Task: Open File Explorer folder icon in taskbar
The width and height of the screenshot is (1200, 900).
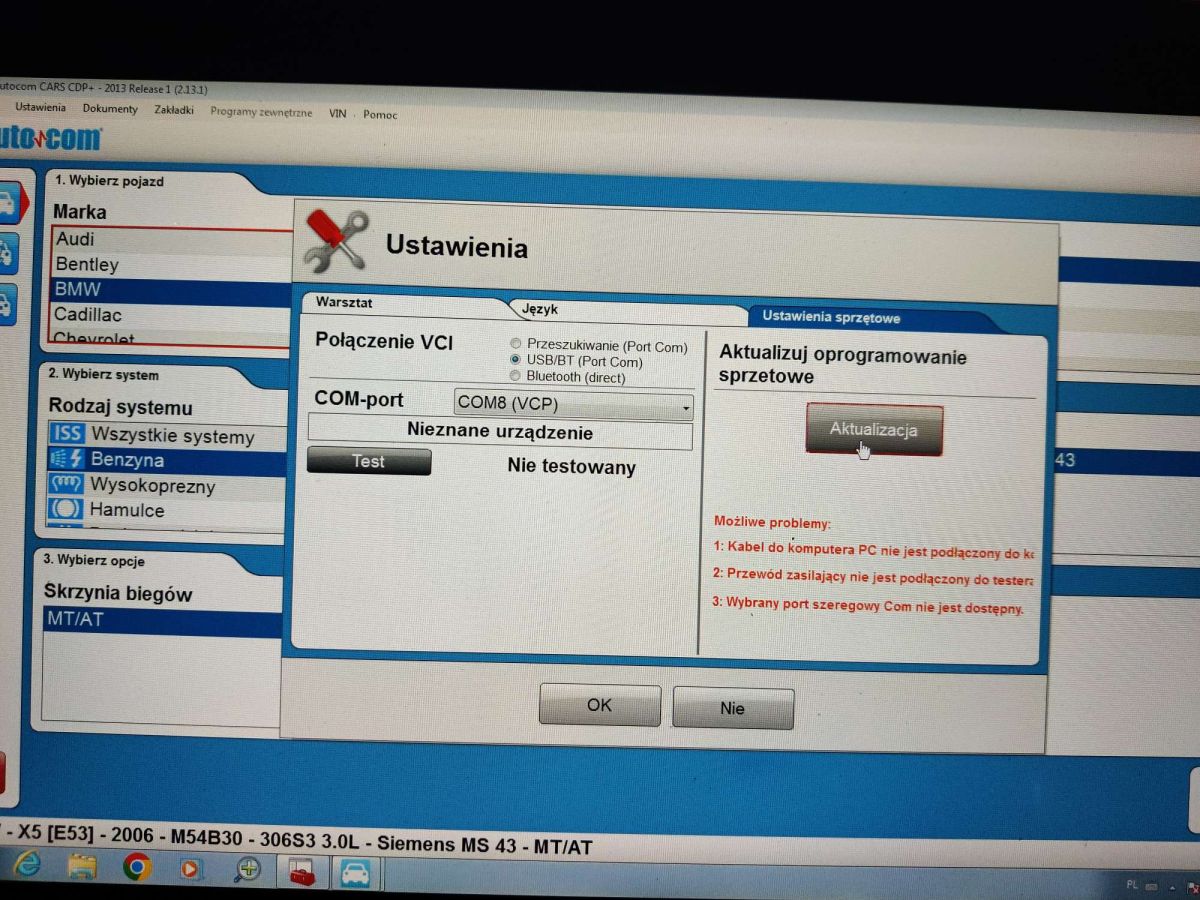Action: [x=82, y=867]
